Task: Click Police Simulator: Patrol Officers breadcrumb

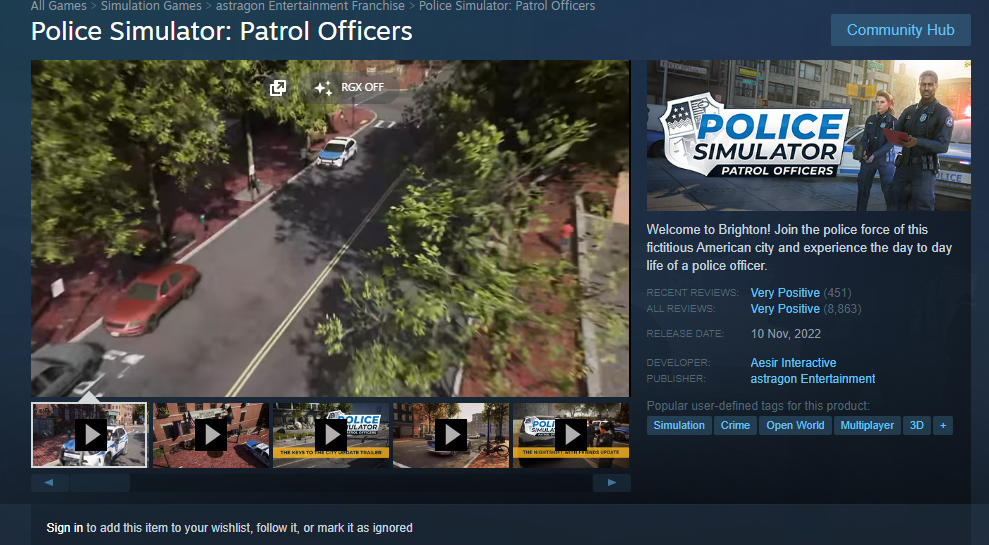Action: click(507, 6)
